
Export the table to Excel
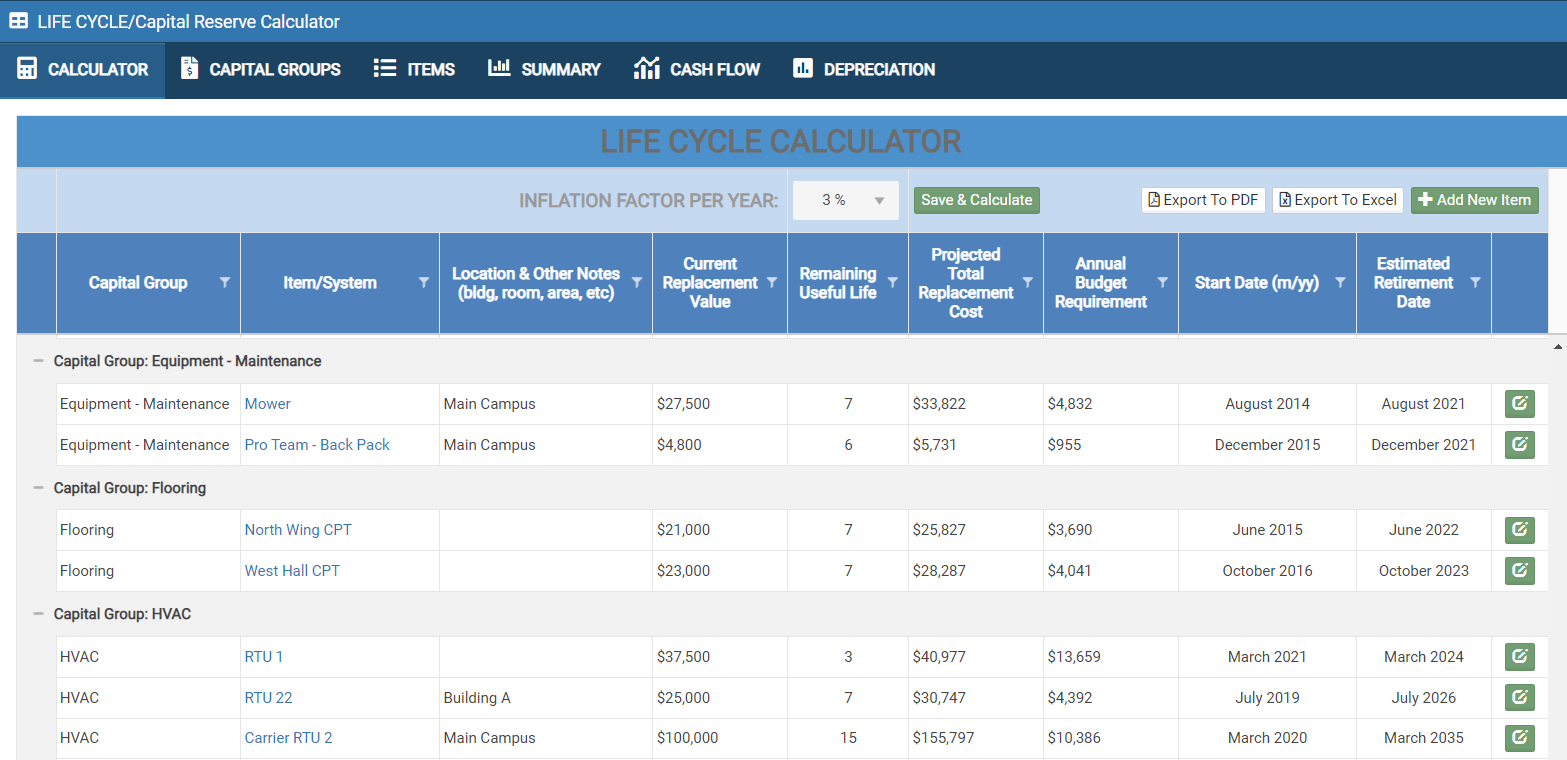click(1338, 200)
